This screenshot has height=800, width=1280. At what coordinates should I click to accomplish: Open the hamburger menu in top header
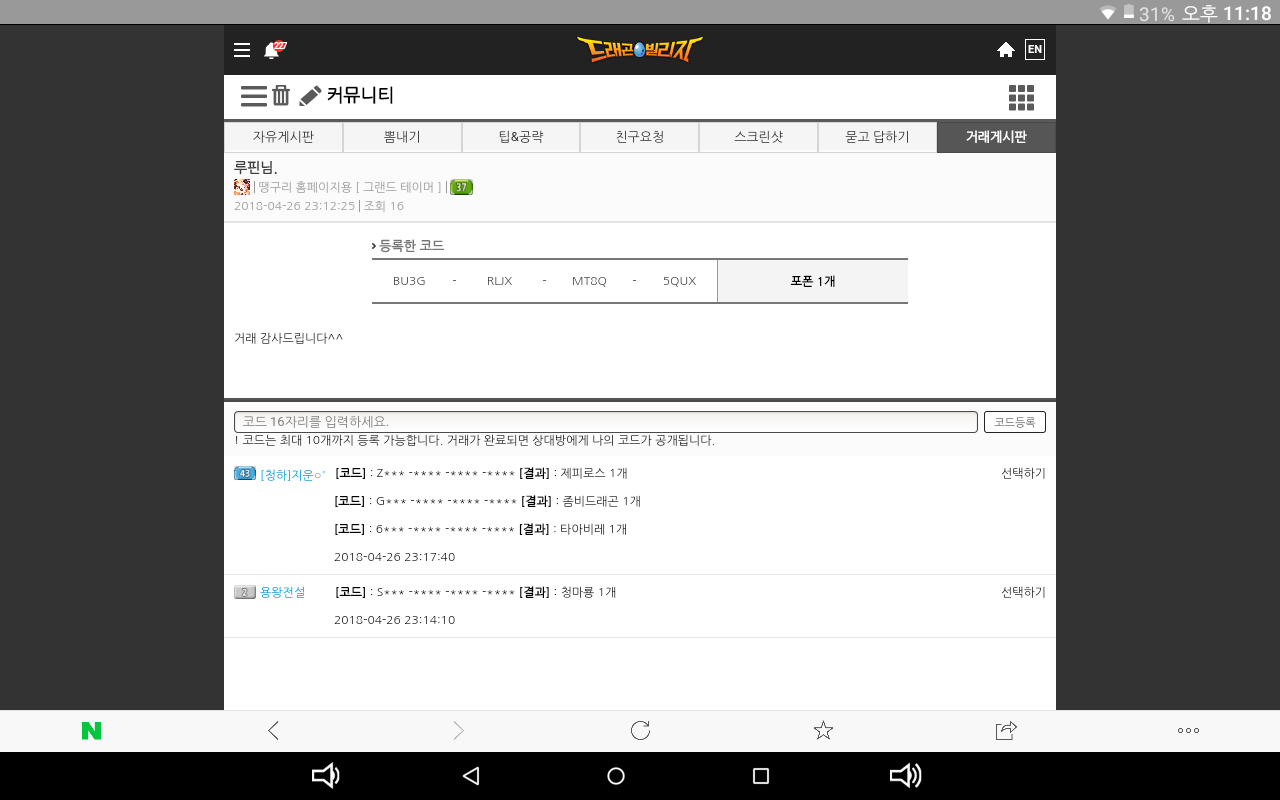(241, 50)
